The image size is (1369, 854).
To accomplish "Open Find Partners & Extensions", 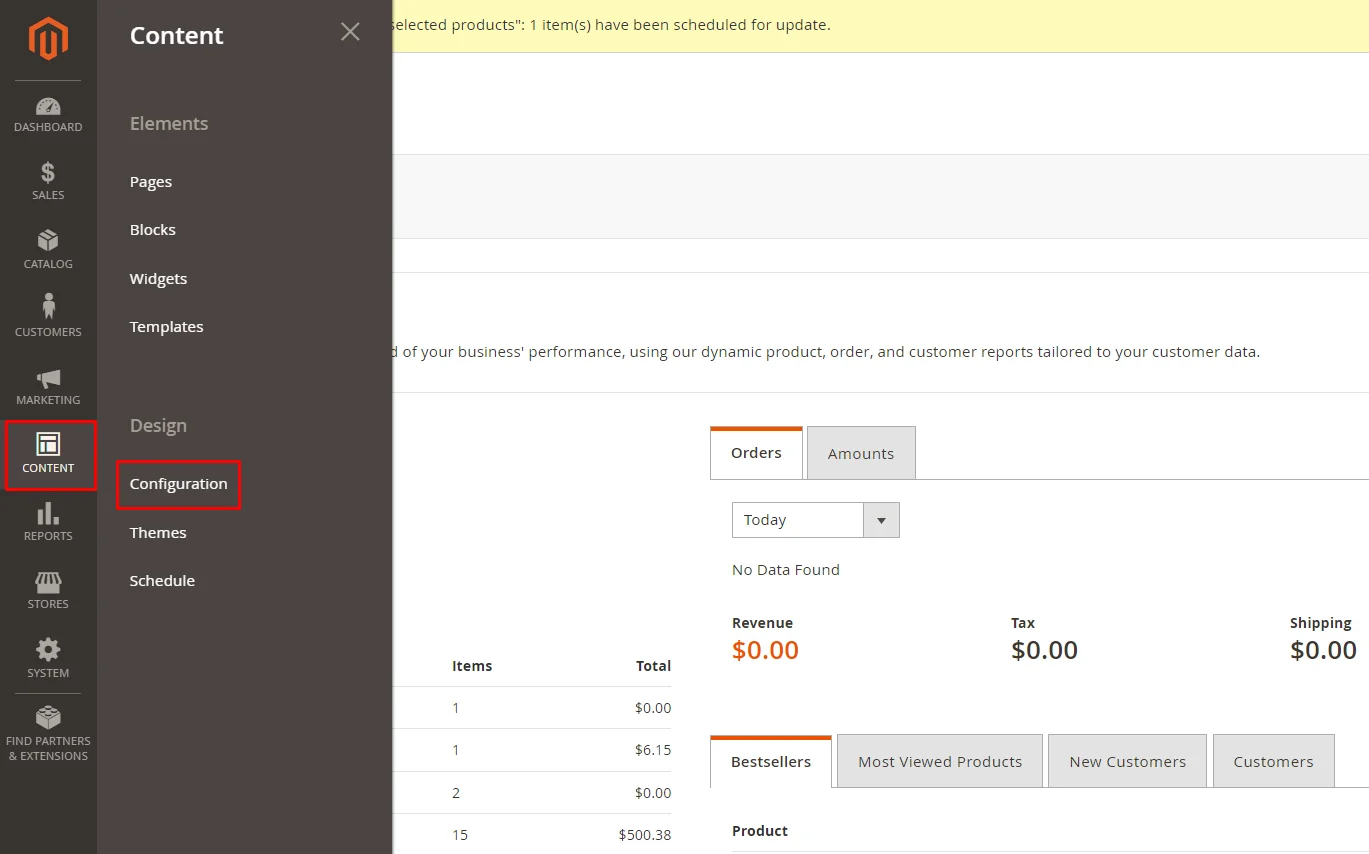I will [x=47, y=730].
